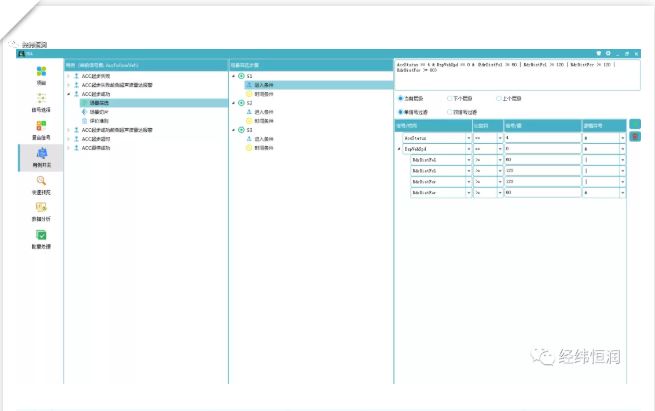
Task: Click the value field in the last table row
Action: 543,193
